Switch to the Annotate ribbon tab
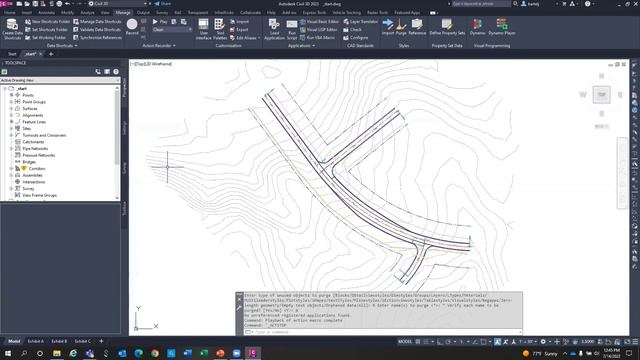This screenshot has width=640, height=360. click(x=46, y=13)
